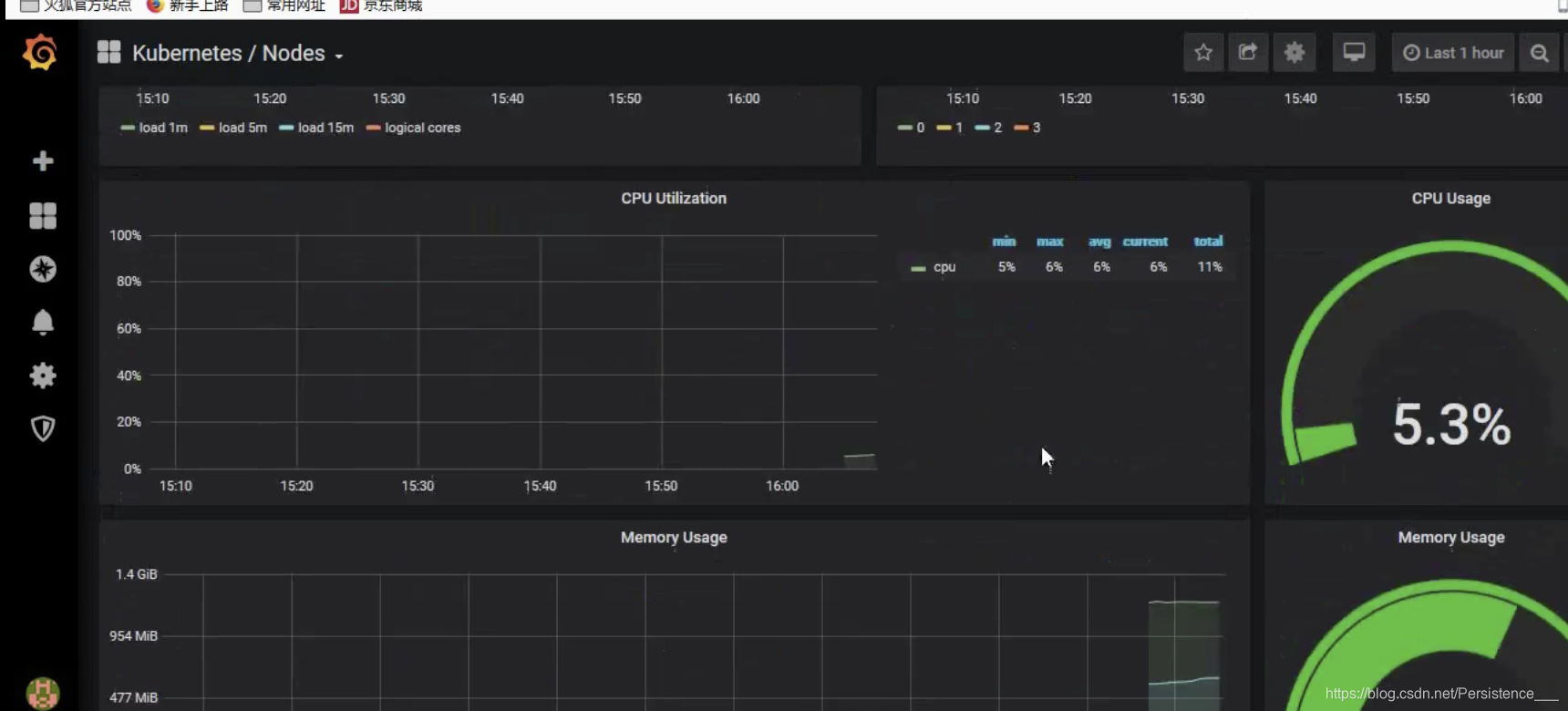Click the 1.4 GiB y-axis label

click(x=137, y=574)
